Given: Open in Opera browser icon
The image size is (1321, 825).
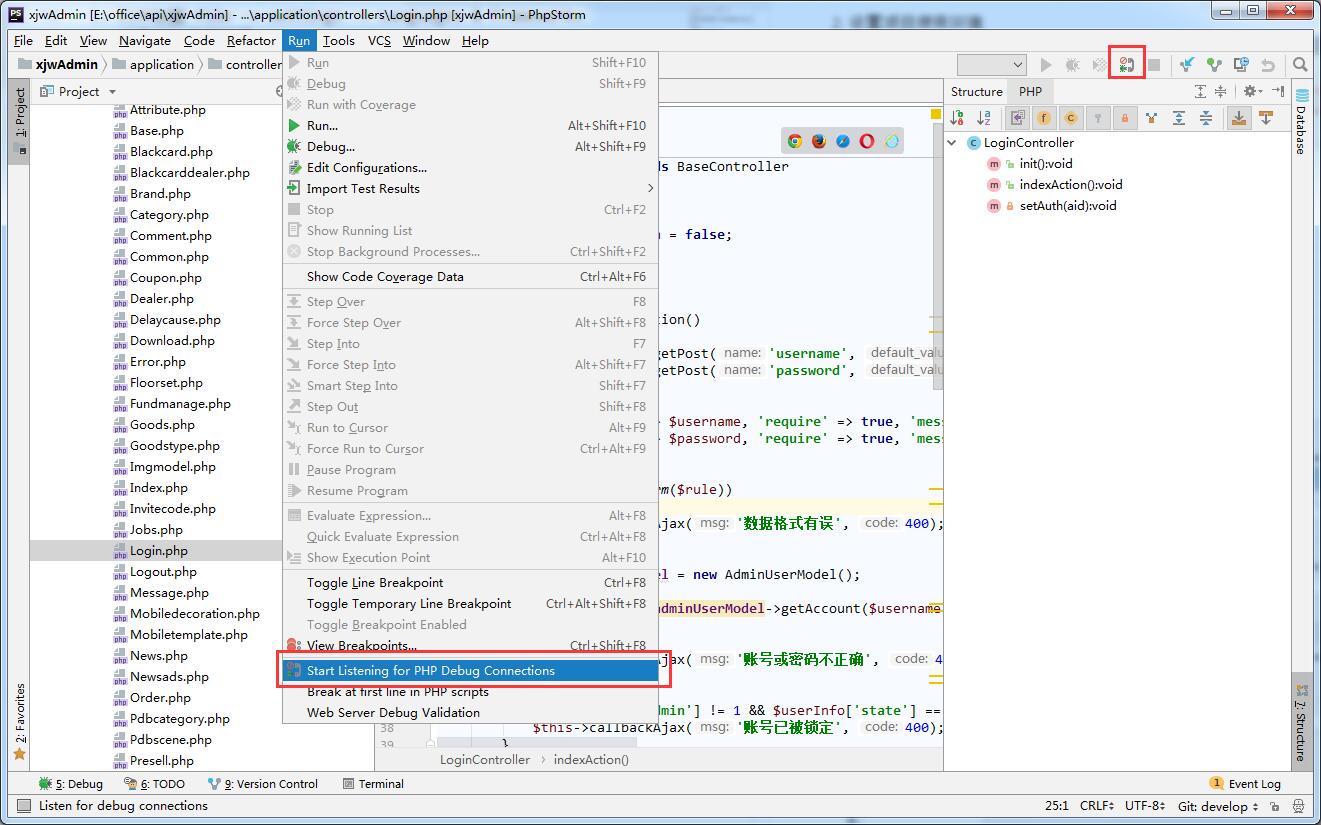Looking at the screenshot, I should (867, 141).
